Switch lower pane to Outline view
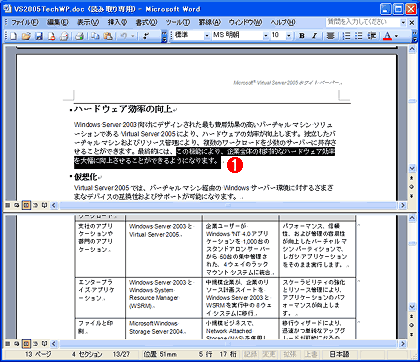 click(x=35, y=343)
